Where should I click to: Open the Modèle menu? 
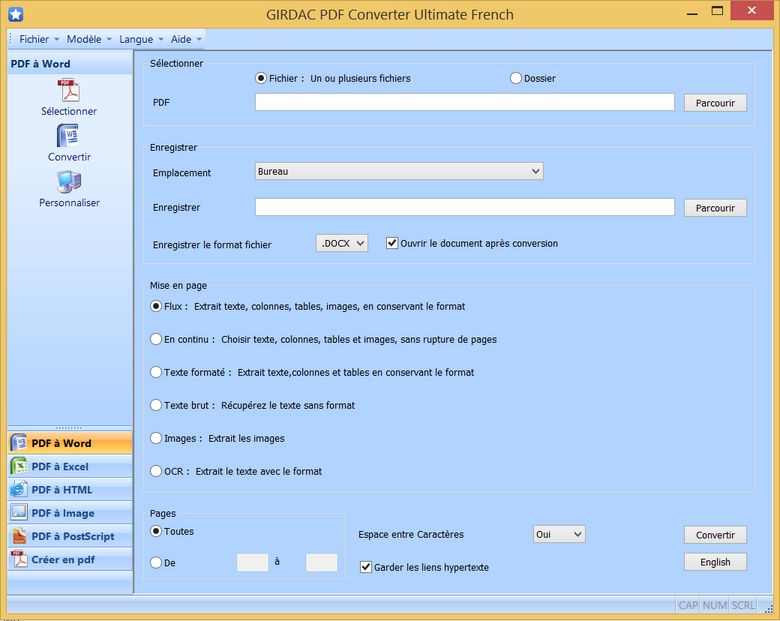pos(89,39)
